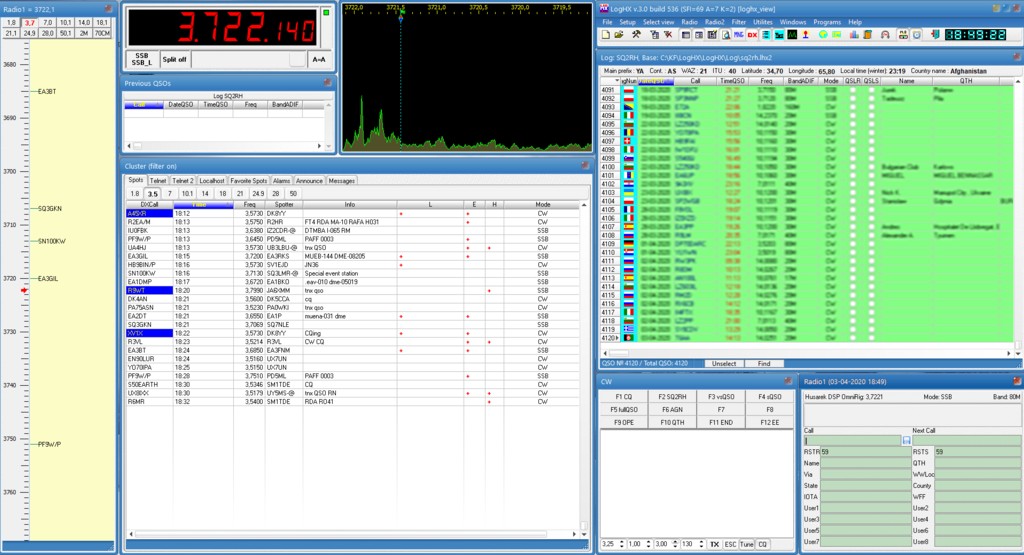Screen dimensions: 1024x555
Task: Click the red DX toolbar icon
Action: coord(752,35)
